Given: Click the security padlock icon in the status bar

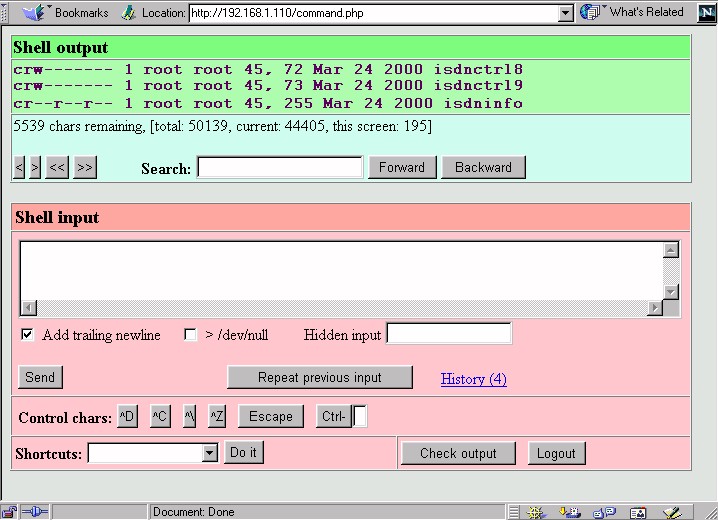Looking at the screenshot, I should point(9,512).
